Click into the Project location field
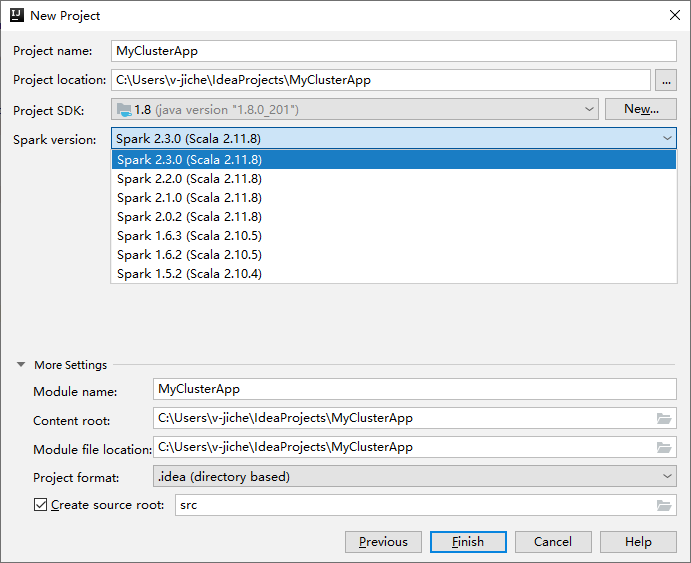This screenshot has width=691, height=563. [x=381, y=80]
